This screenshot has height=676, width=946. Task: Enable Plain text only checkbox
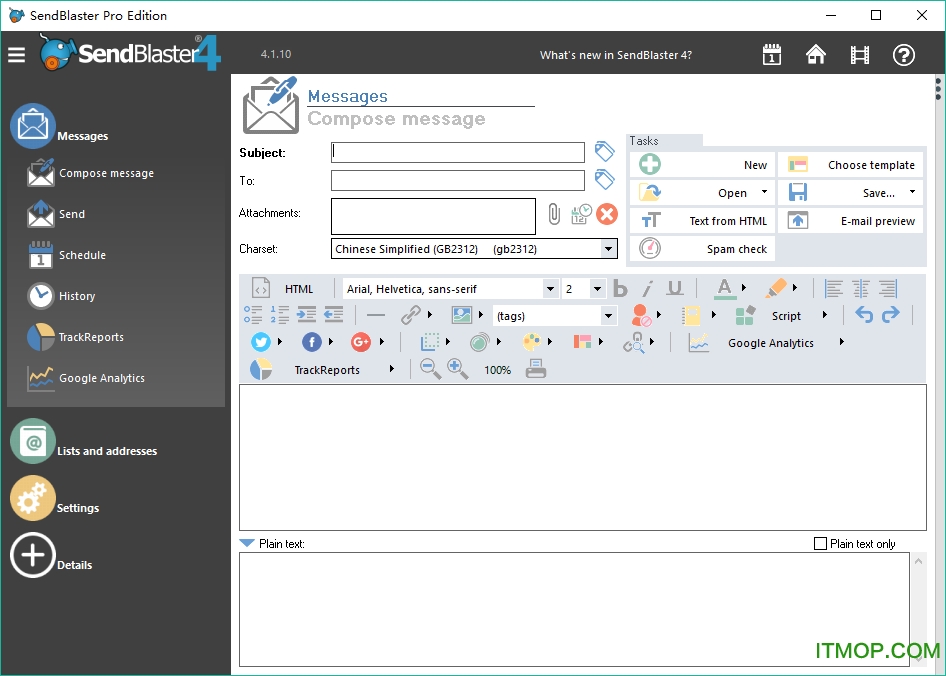click(821, 544)
